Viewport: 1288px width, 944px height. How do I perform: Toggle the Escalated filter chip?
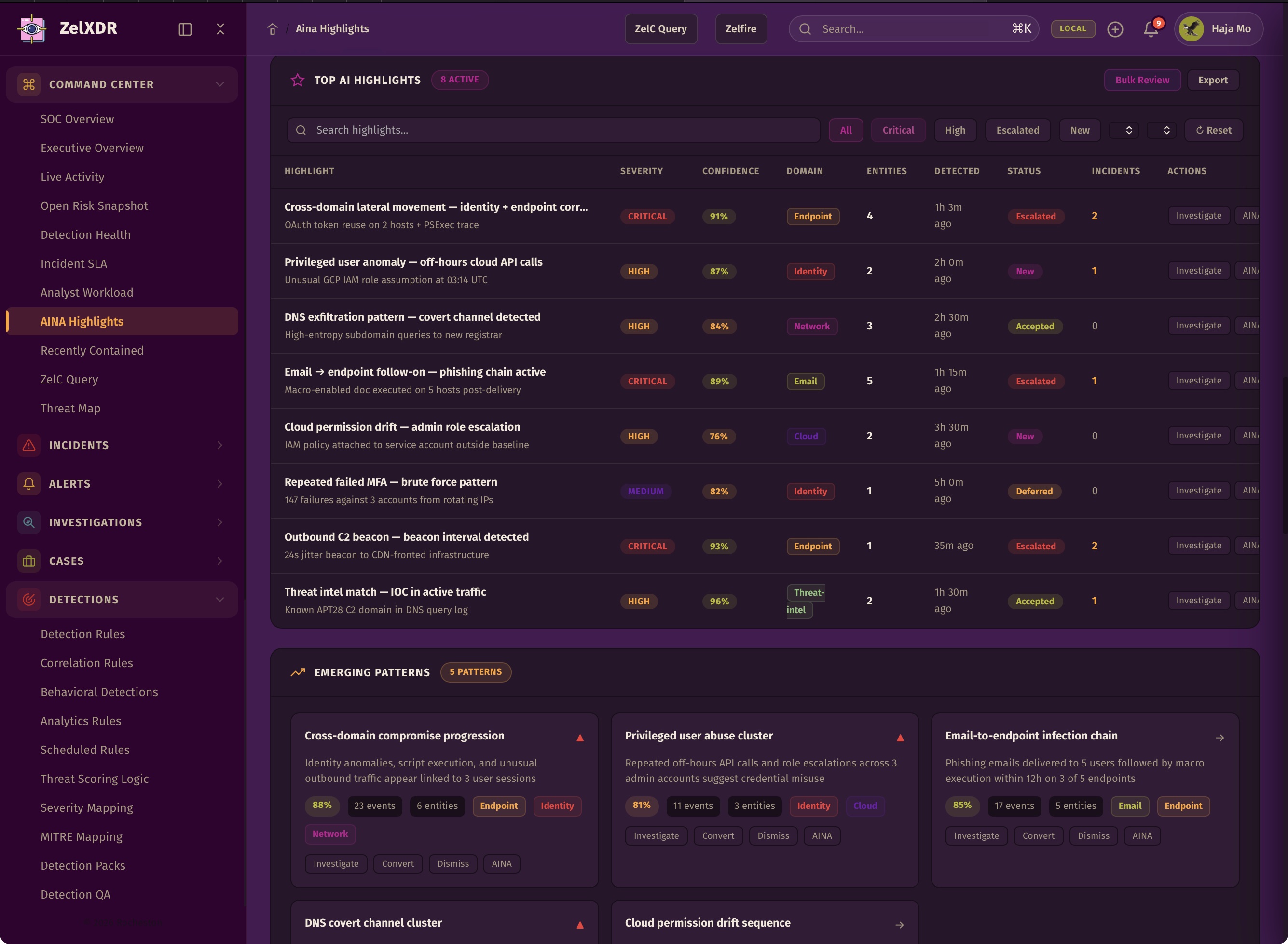coord(1017,130)
